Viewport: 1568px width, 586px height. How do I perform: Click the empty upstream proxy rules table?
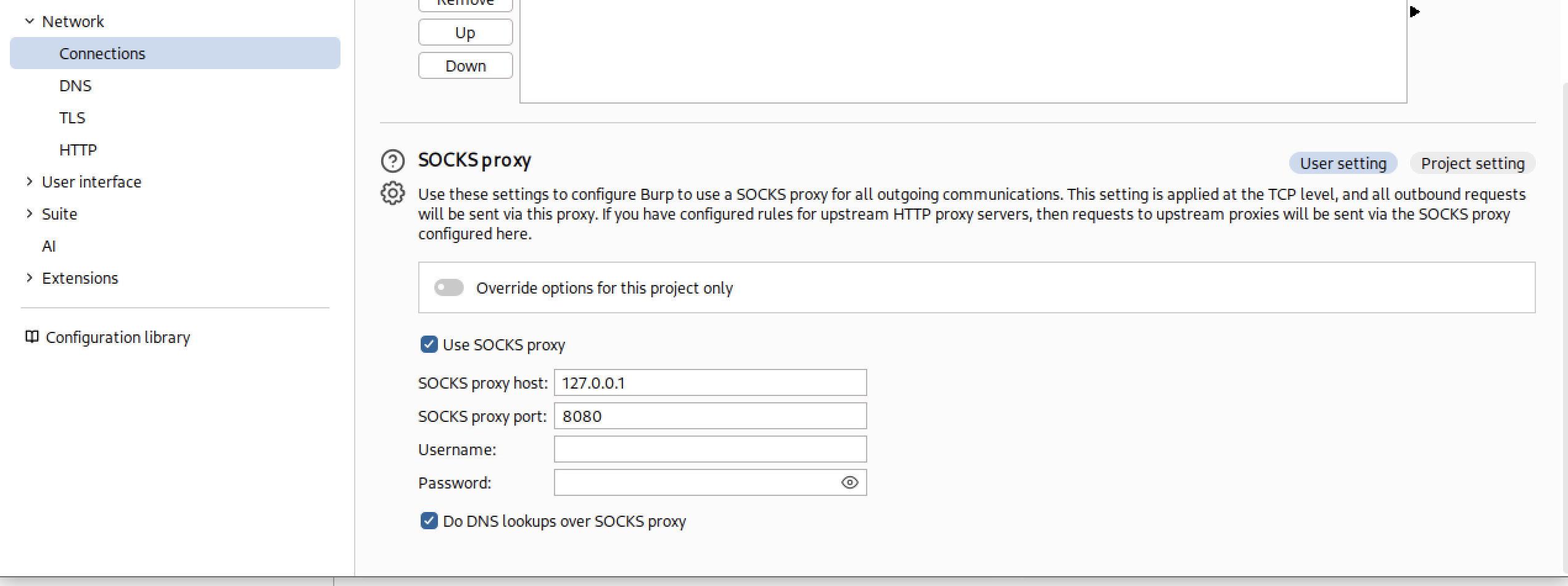[963, 51]
